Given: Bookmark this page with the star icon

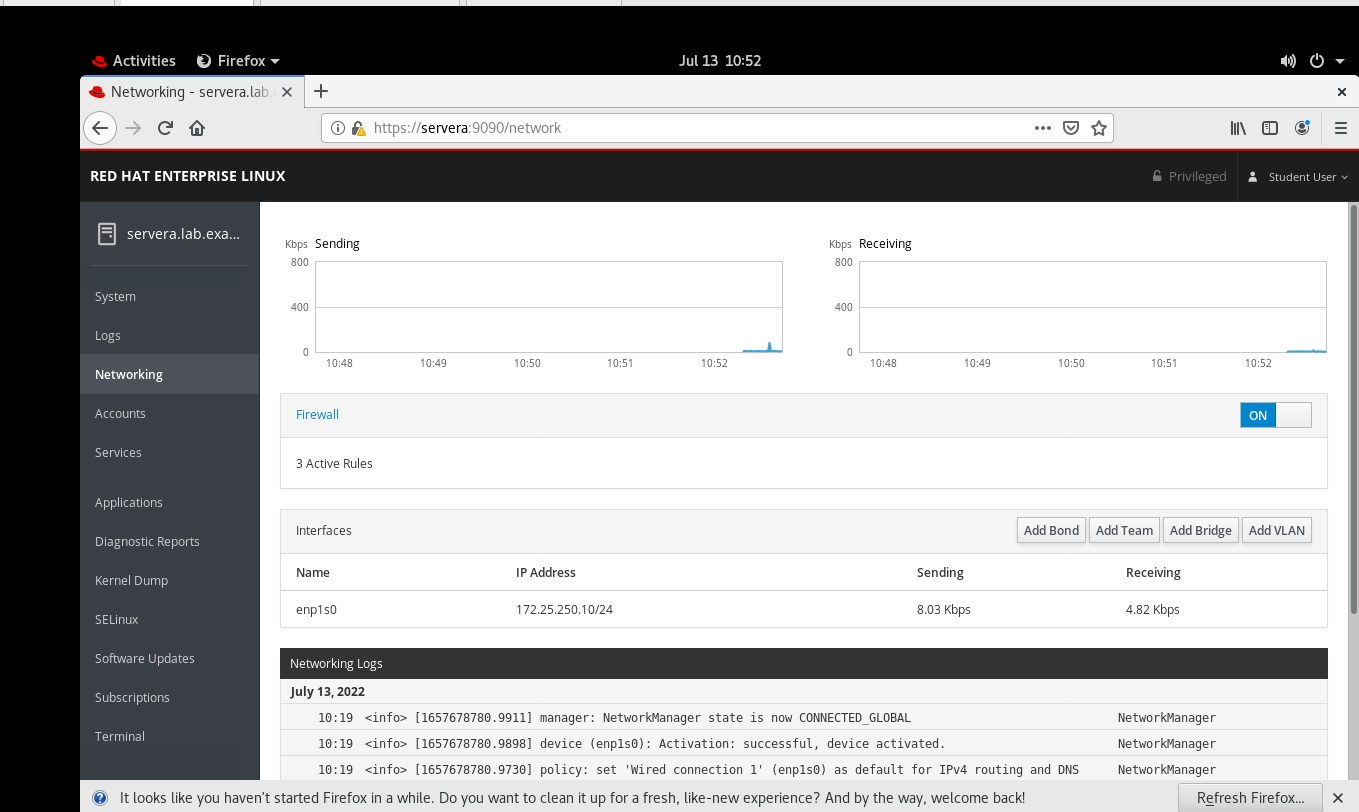Looking at the screenshot, I should click(1098, 128).
